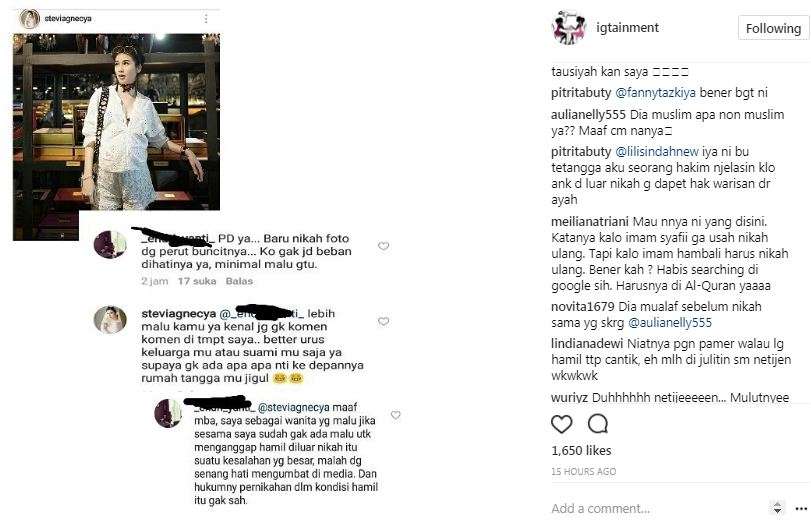Open the photo of woman in white outfit
This screenshot has height=522, width=811.
(116, 122)
